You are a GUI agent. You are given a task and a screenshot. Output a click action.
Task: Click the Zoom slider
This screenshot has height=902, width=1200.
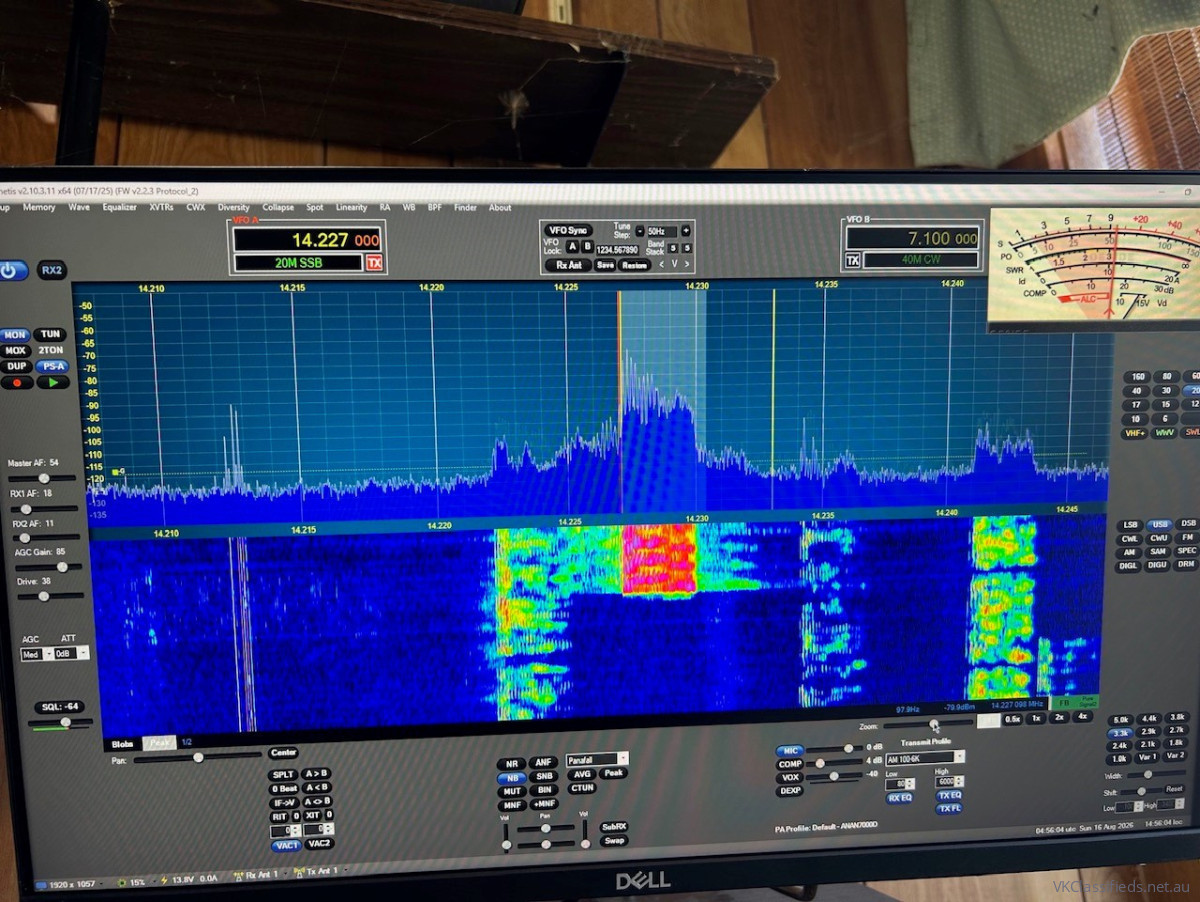(x=928, y=725)
